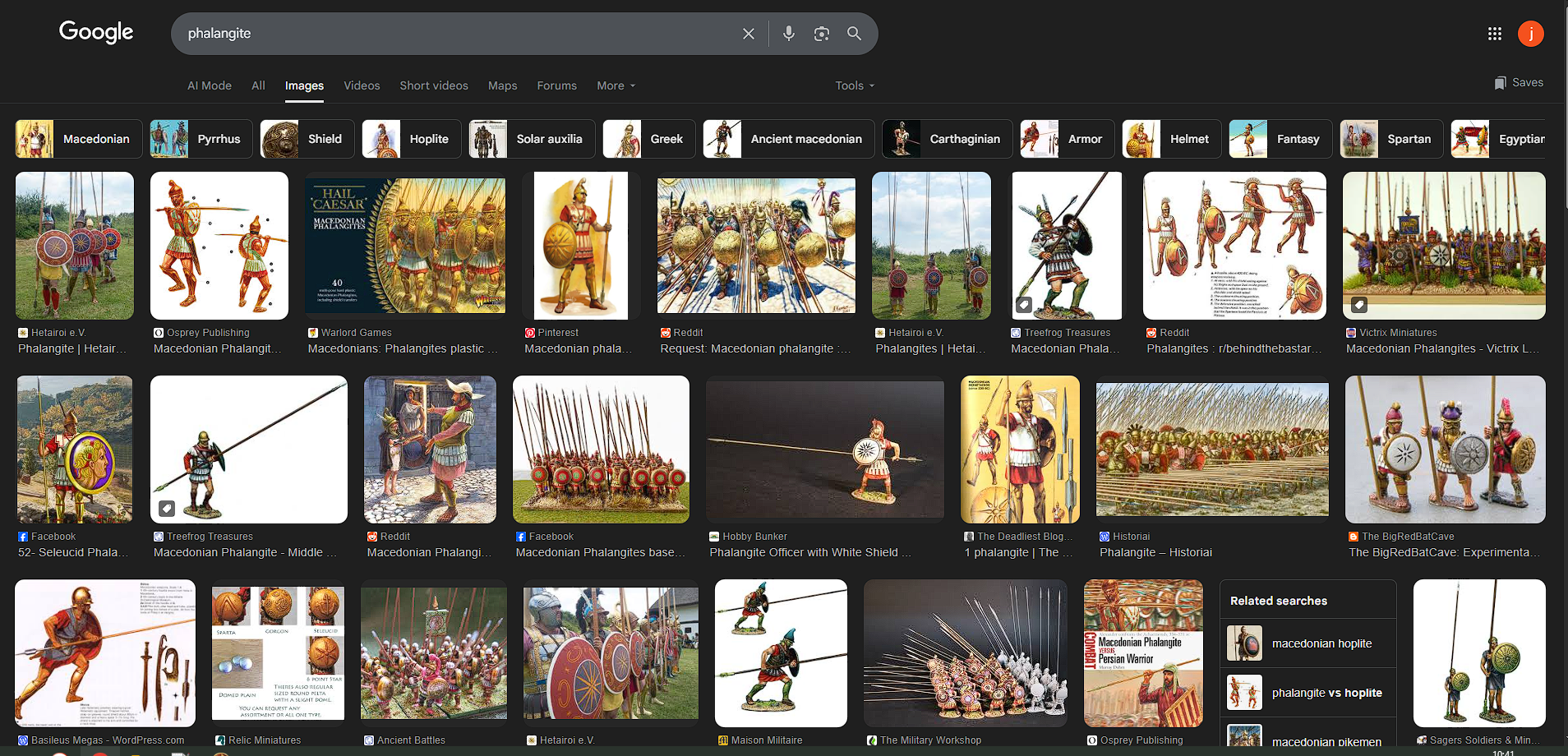The image size is (1568, 756).
Task: Open the Tools dropdown
Action: click(855, 85)
